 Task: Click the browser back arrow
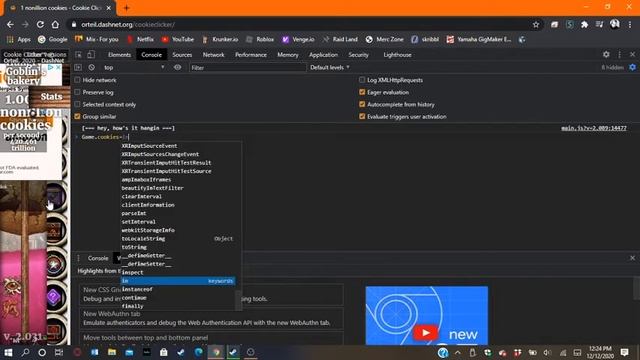point(10,24)
